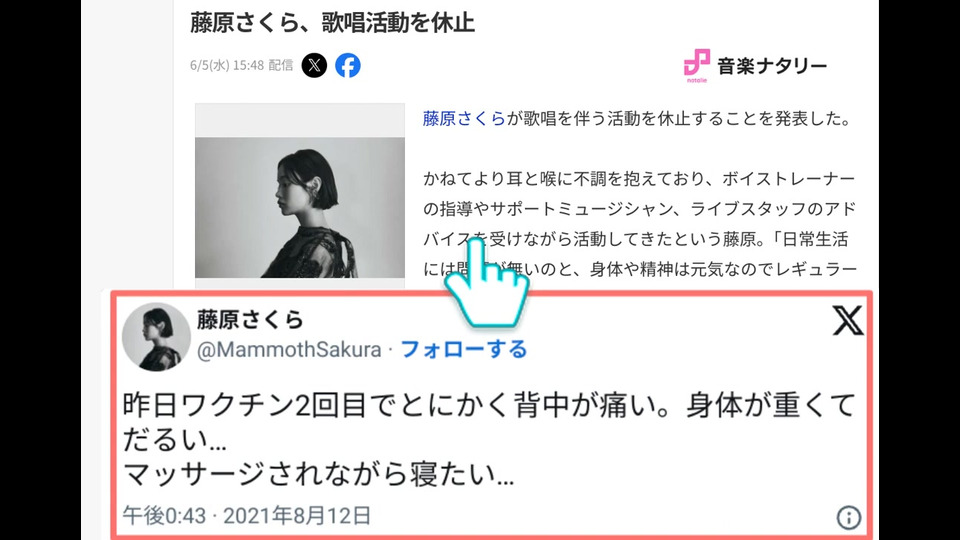Share the article on Facebook
The width and height of the screenshot is (960, 540).
[348, 66]
